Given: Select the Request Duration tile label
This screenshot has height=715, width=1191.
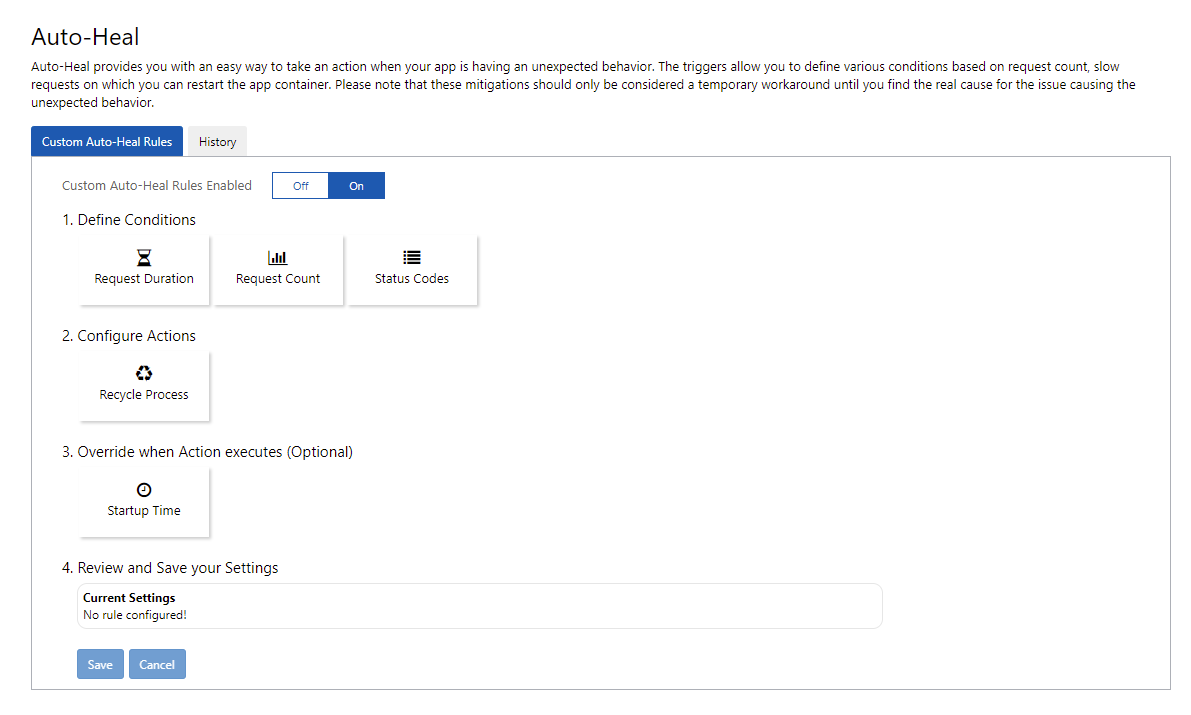Looking at the screenshot, I should click(144, 279).
